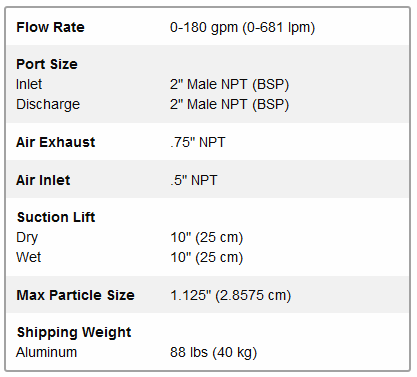Click the Air Inlet heading
This screenshot has width=417, height=377.
43,180
